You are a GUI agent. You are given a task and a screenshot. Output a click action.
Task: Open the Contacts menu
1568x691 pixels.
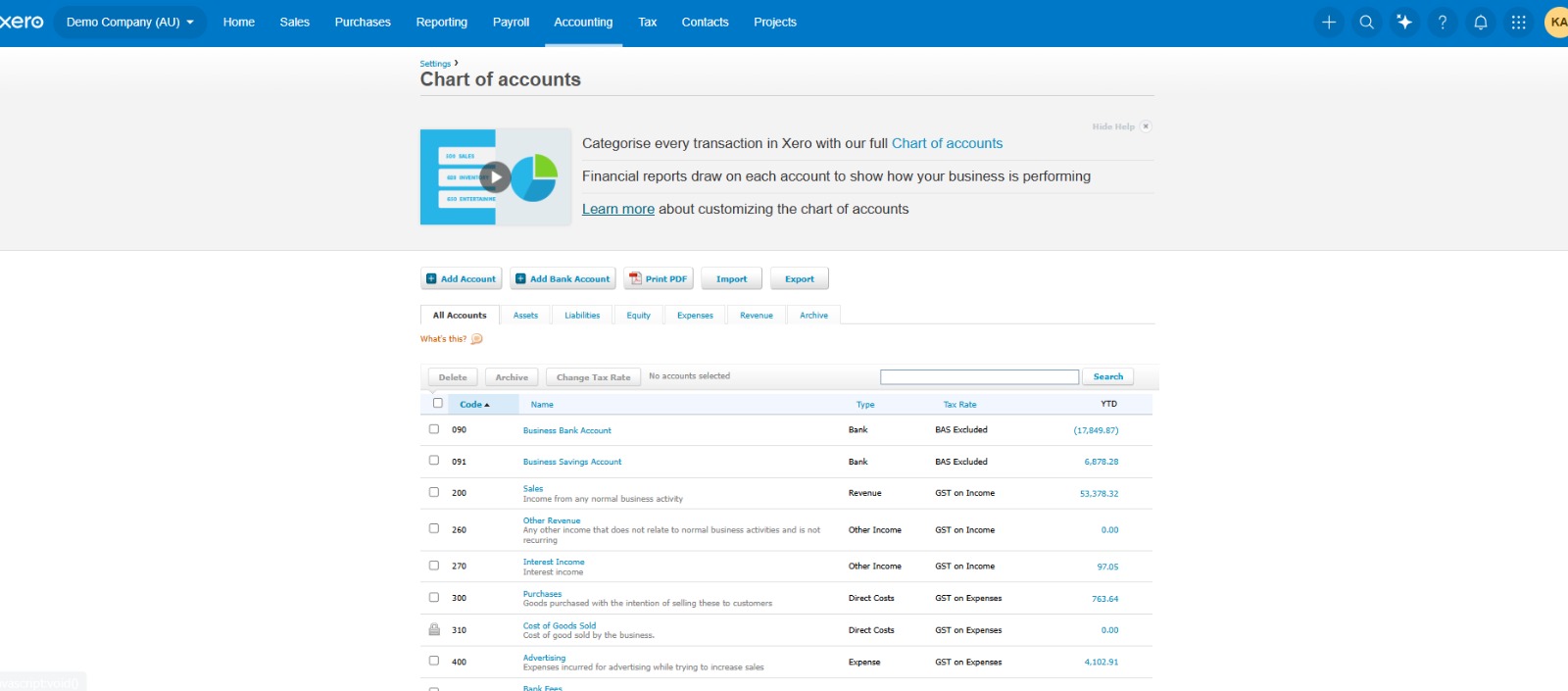point(706,22)
